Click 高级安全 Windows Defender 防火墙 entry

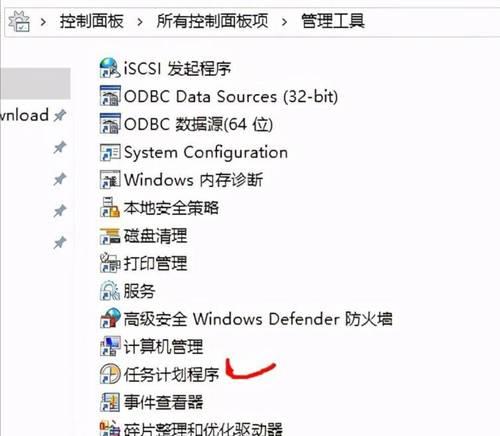point(246,318)
